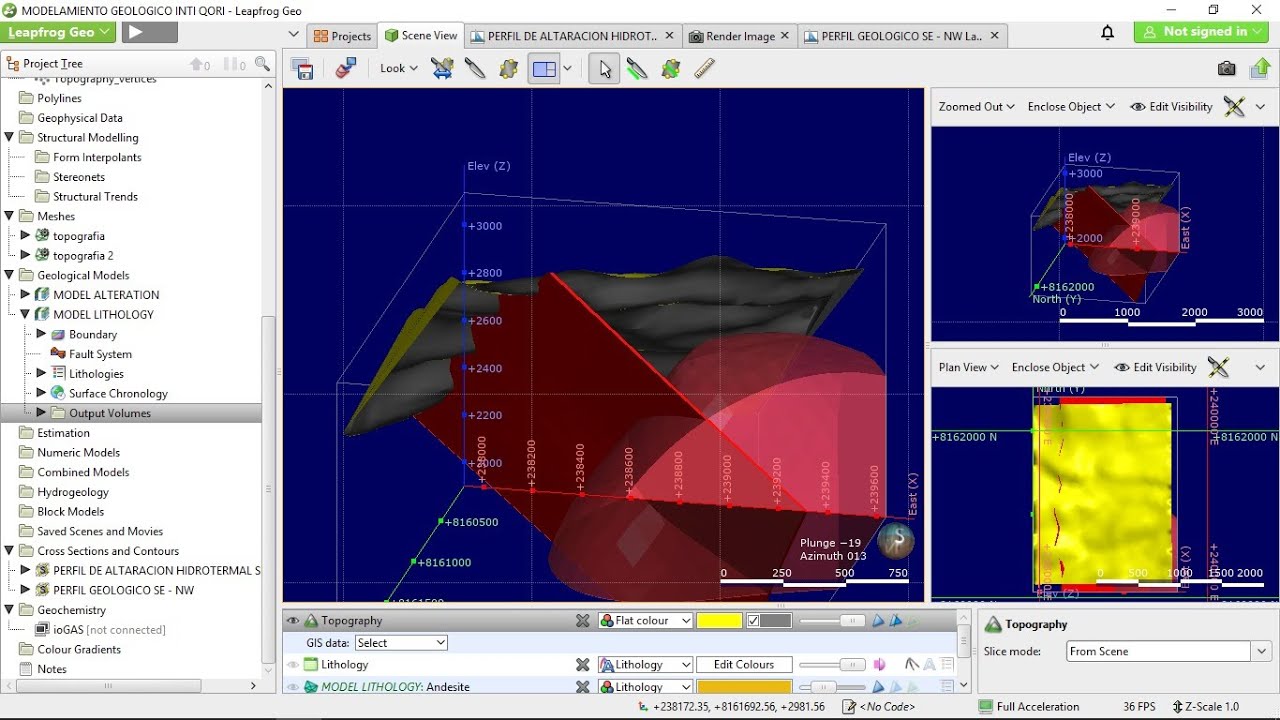1280x720 pixels.
Task: Open the Flat colour dropdown for Topography
Action: [x=645, y=621]
